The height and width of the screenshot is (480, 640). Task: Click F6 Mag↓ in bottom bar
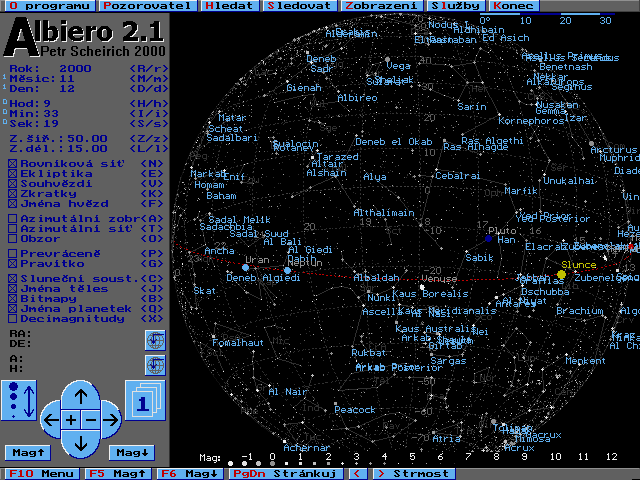[x=190, y=474]
